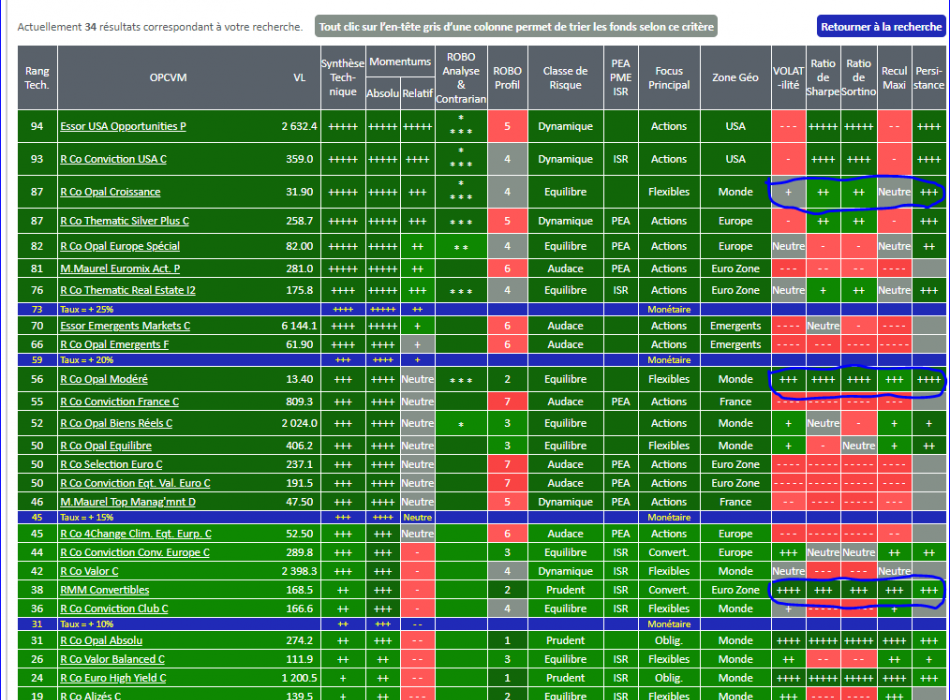Click the Taux = + 10% row label

(87, 624)
